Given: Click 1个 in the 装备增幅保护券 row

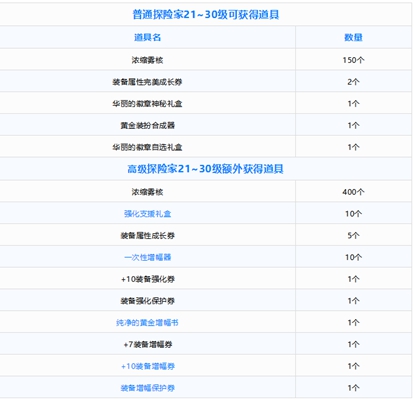Looking at the screenshot, I should click(x=353, y=388).
